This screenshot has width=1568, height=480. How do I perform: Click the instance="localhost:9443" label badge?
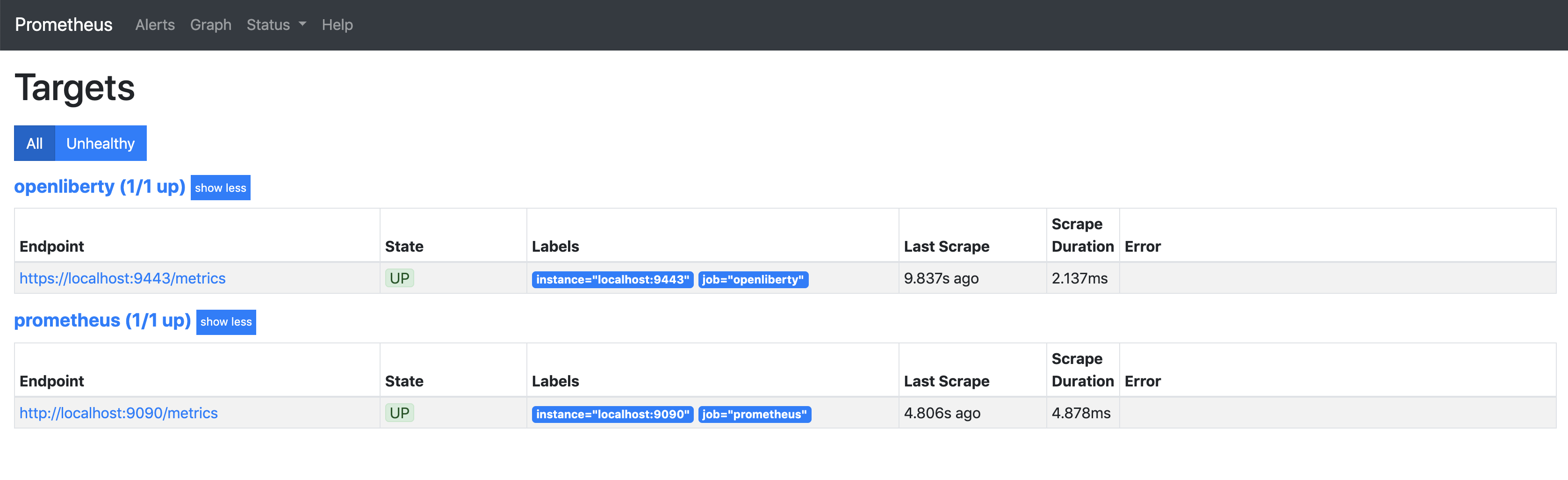click(x=612, y=280)
